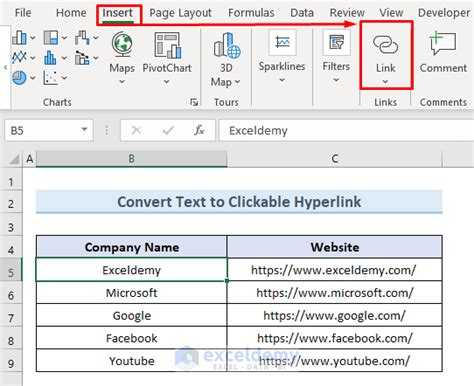This screenshot has height=386, width=474.
Task: Open Sparklines icon in the ribbon
Action: pos(282,42)
